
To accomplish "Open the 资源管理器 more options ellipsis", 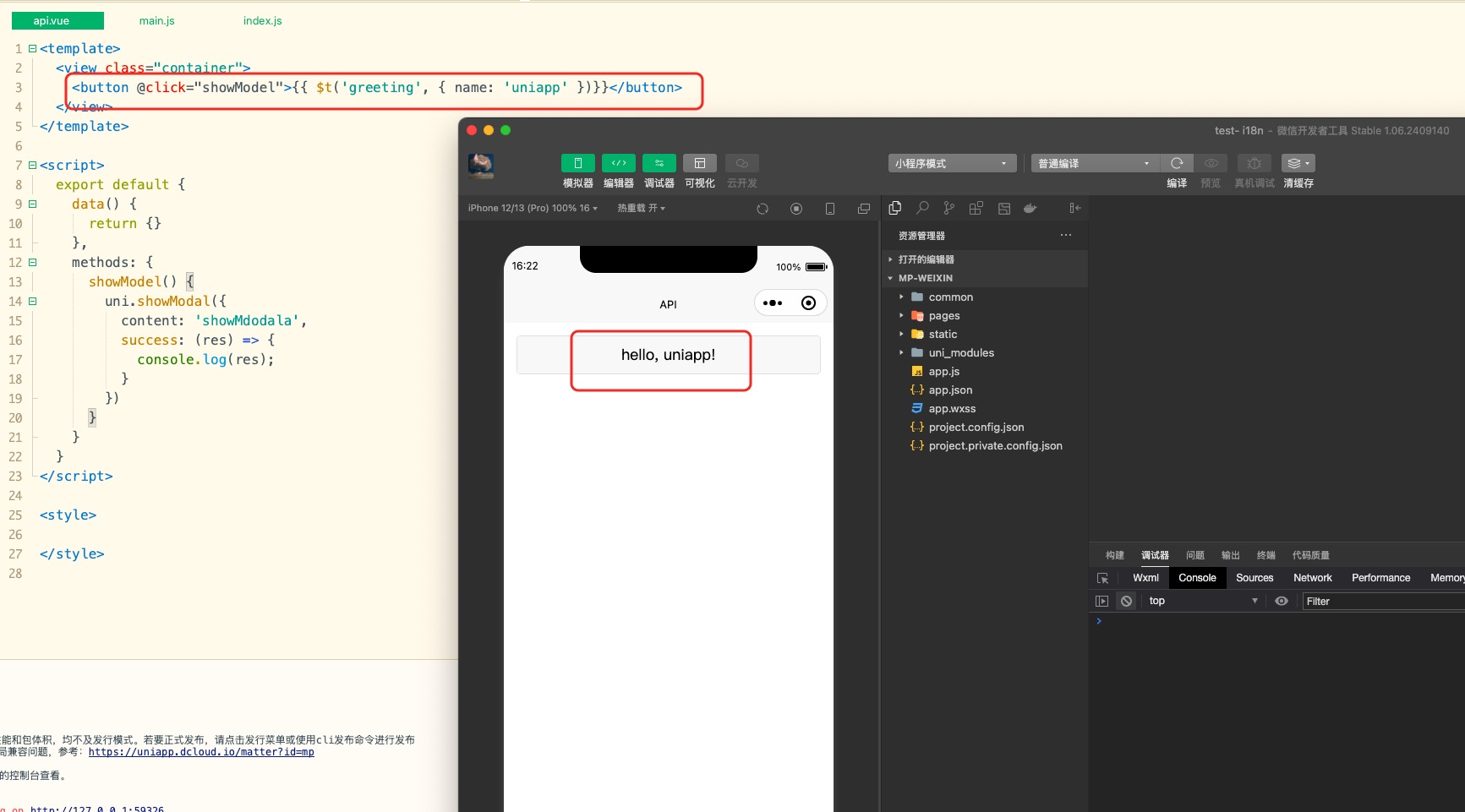I will point(1066,235).
